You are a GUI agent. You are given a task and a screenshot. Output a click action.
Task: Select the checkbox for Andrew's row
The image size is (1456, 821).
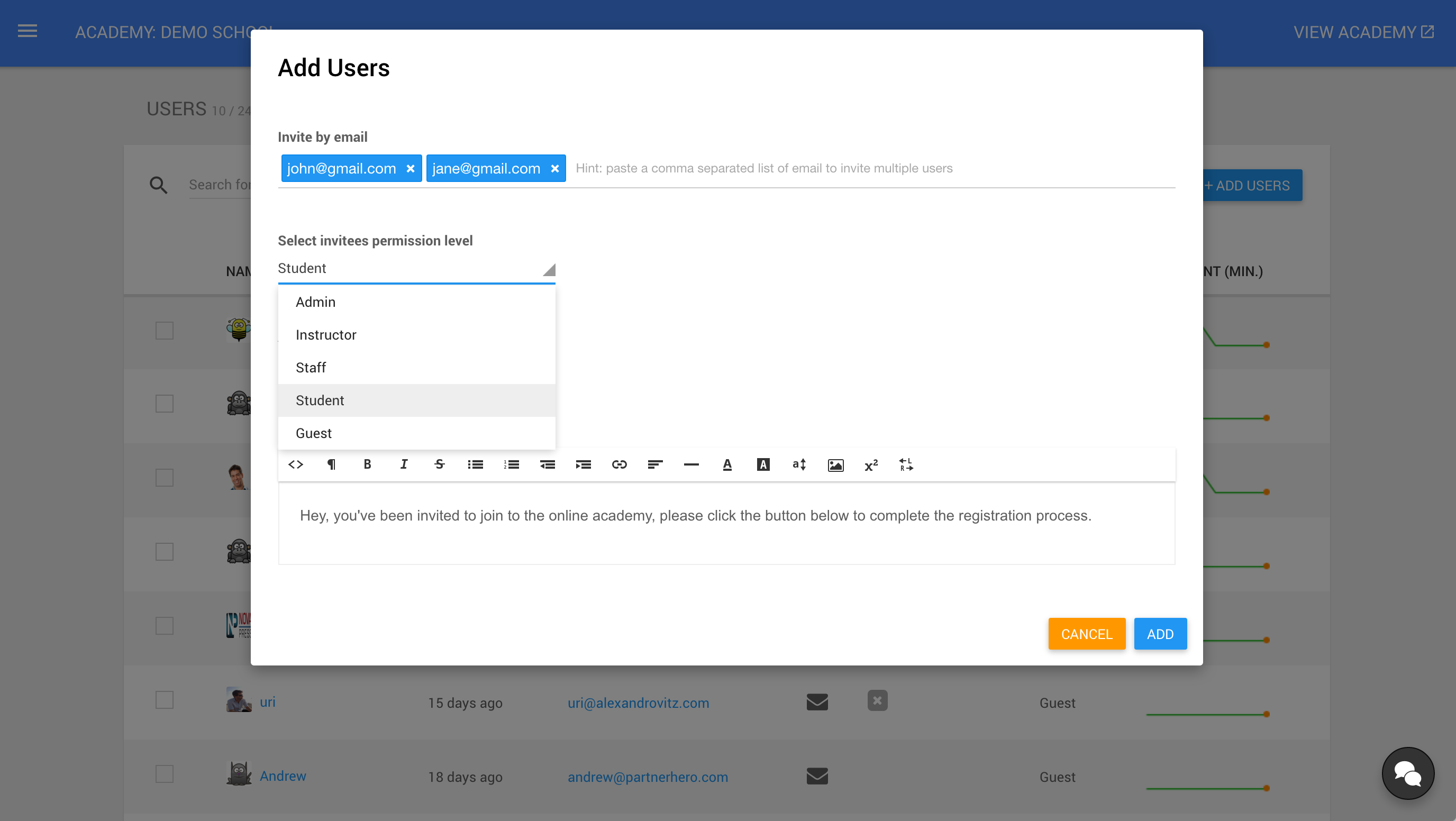click(x=165, y=774)
